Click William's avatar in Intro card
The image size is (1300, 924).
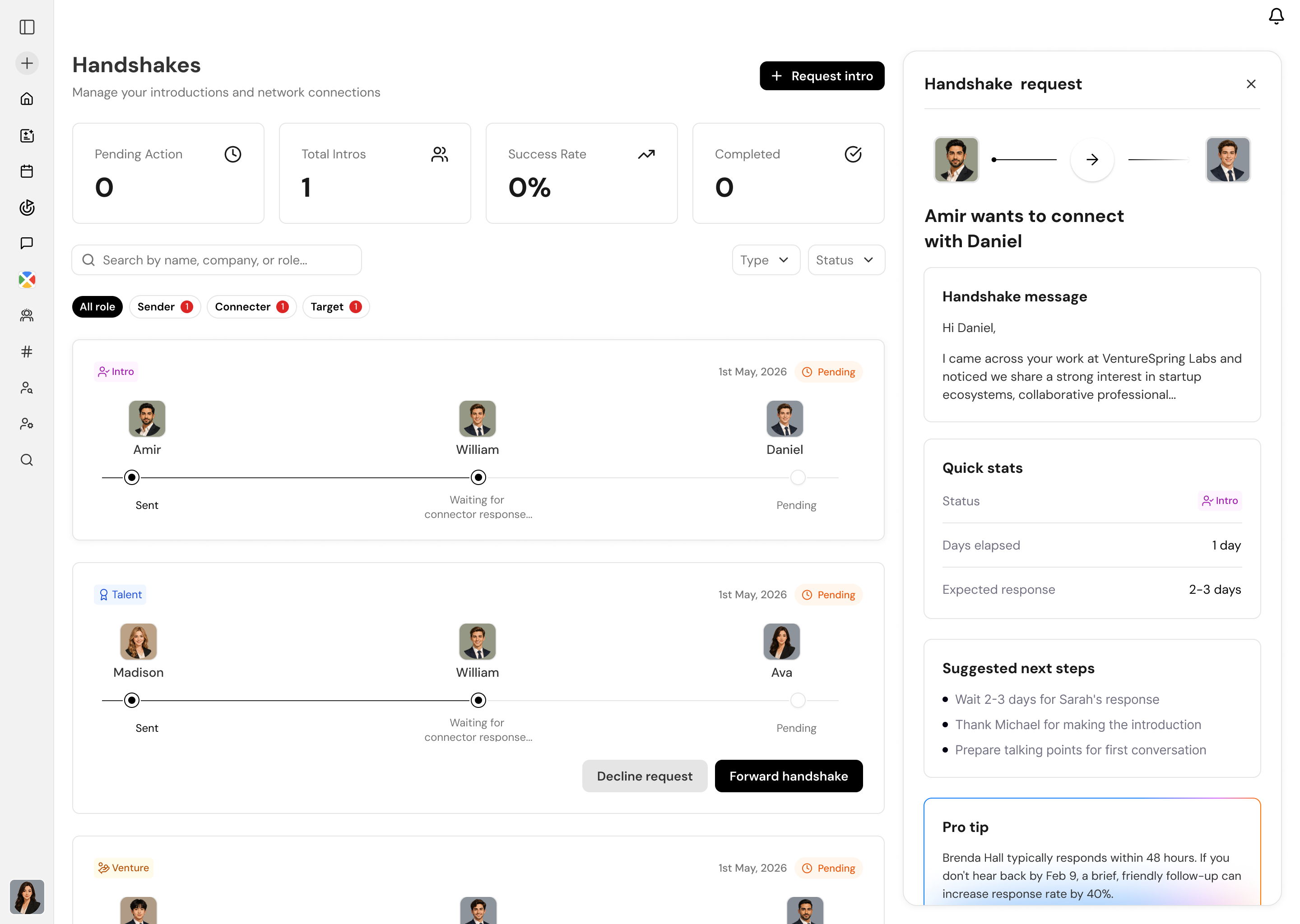[x=477, y=419]
